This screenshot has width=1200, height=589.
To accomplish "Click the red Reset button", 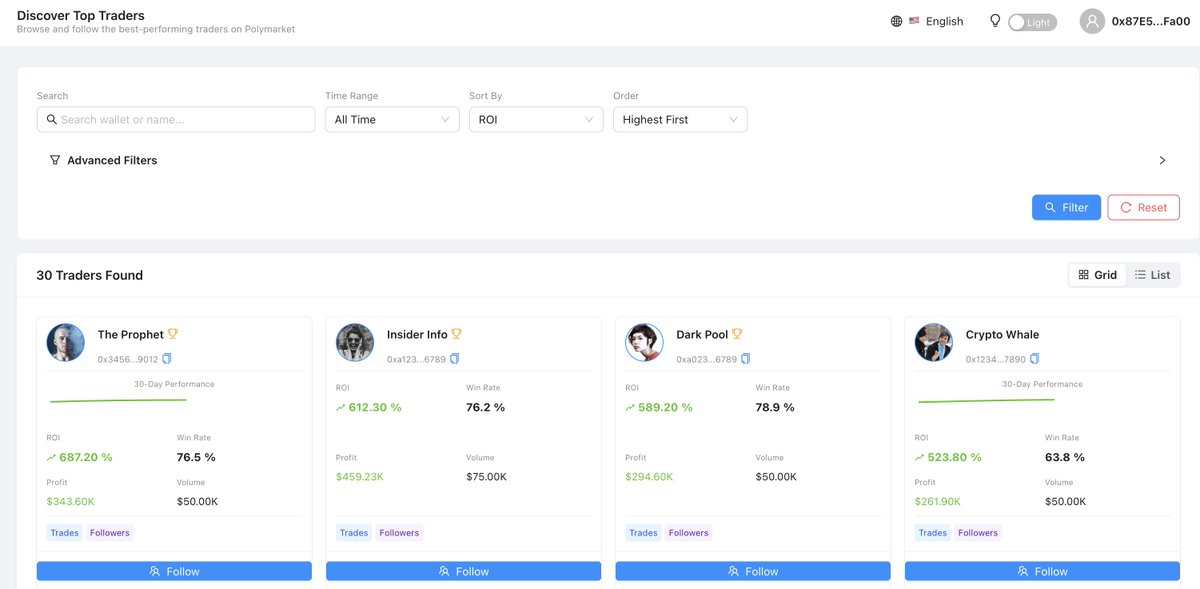I will tap(1143, 207).
